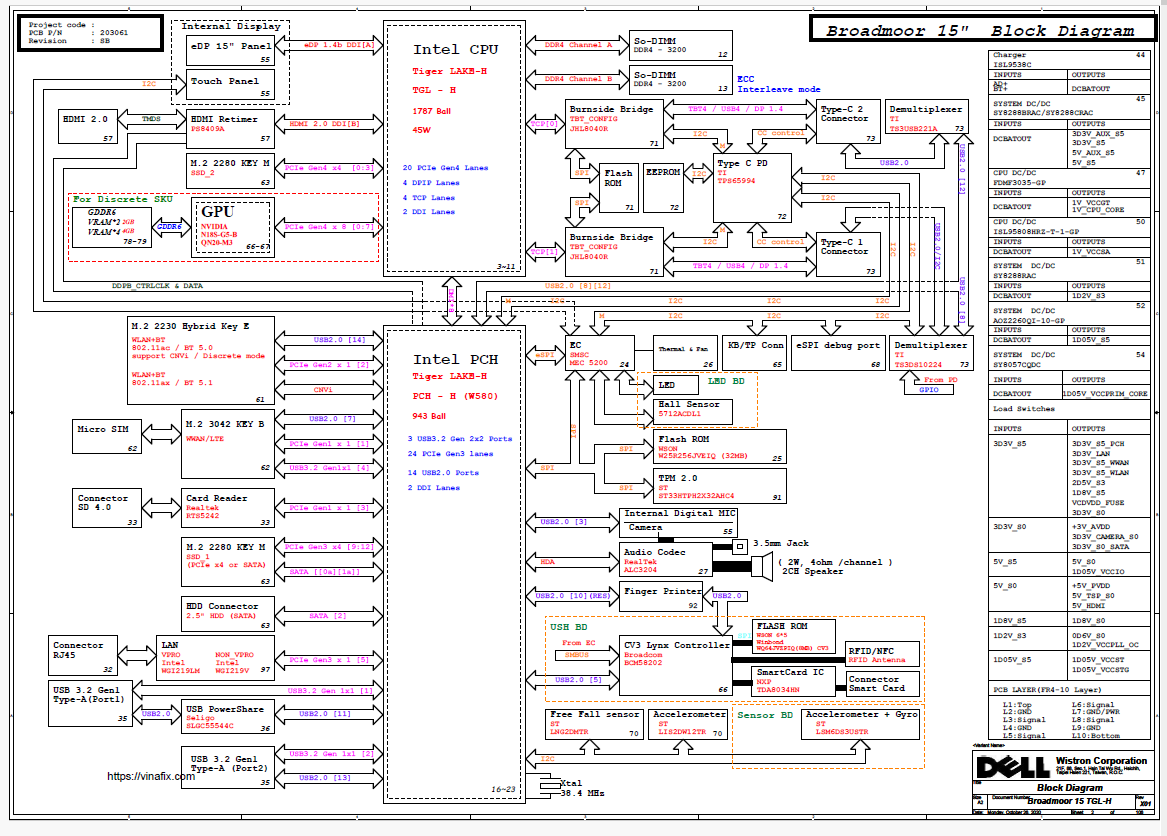This screenshot has width=1167, height=836.
Task: Click the HDMI Retimer block
Action: click(230, 128)
